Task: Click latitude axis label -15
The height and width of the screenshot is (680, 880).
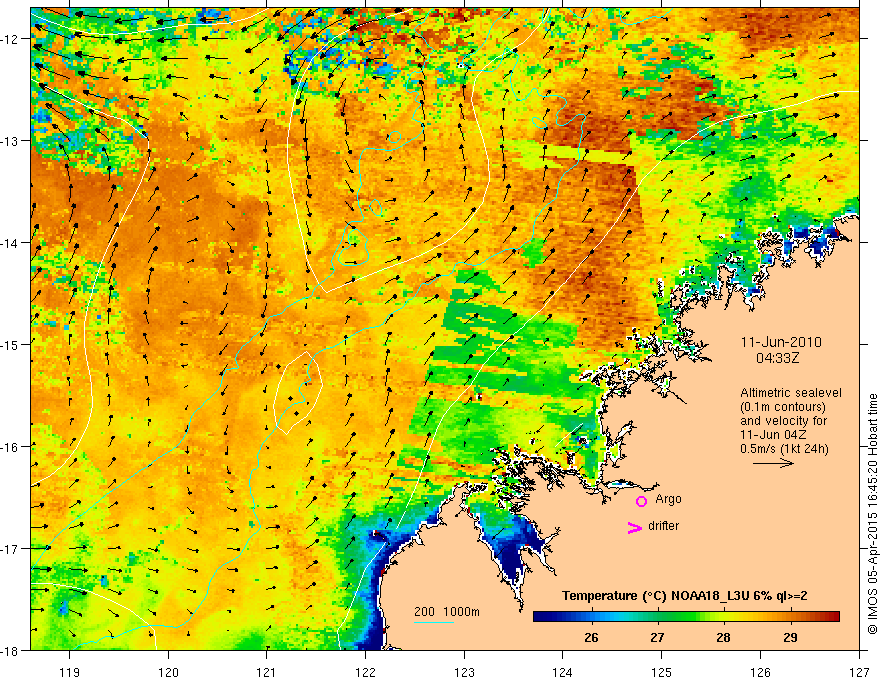Action: coord(10,344)
